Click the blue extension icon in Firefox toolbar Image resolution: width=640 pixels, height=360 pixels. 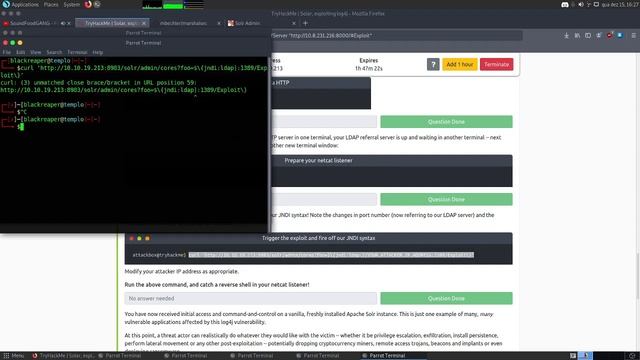click(x=620, y=36)
